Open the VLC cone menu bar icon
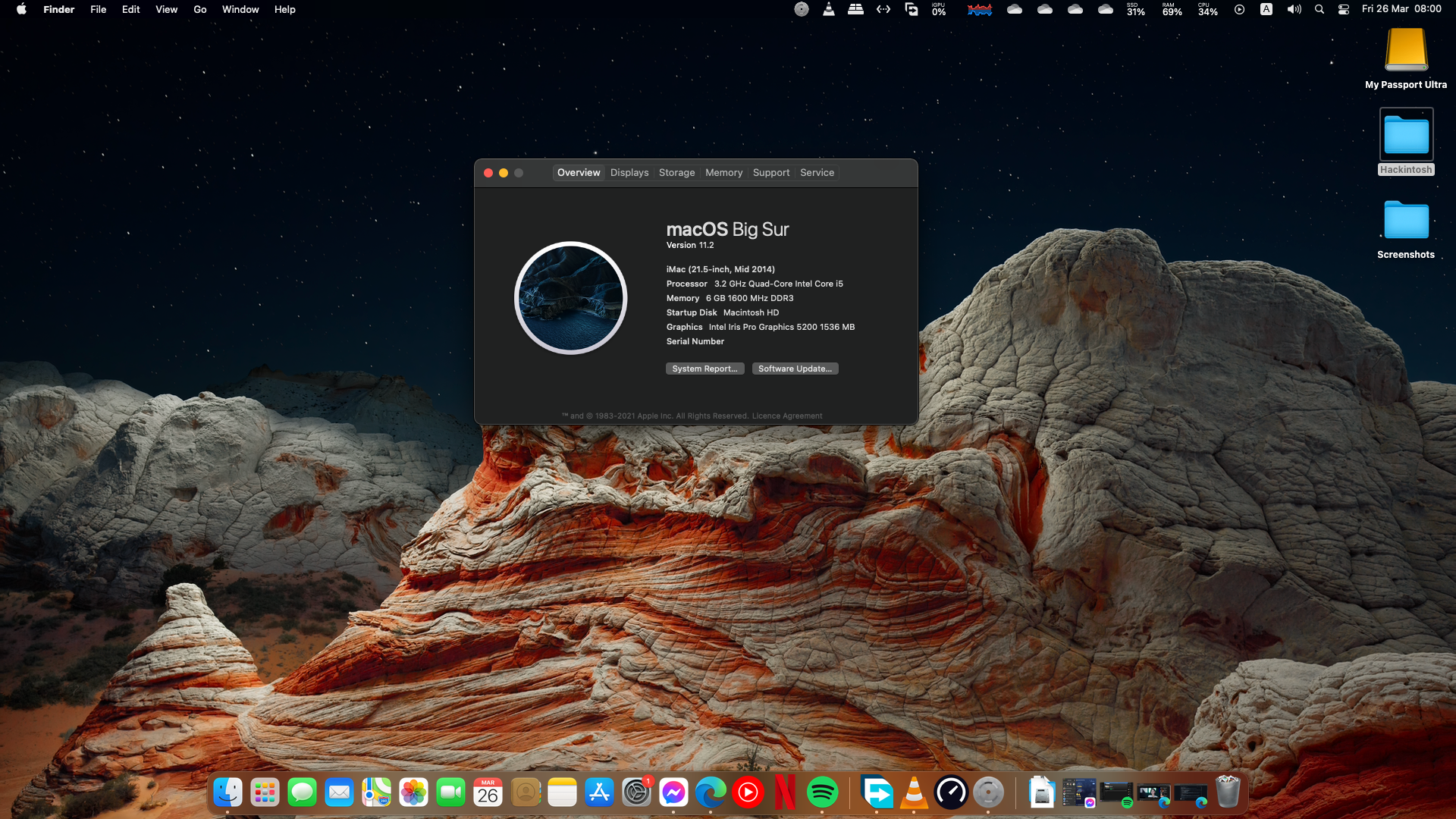1456x819 pixels. 829,9
